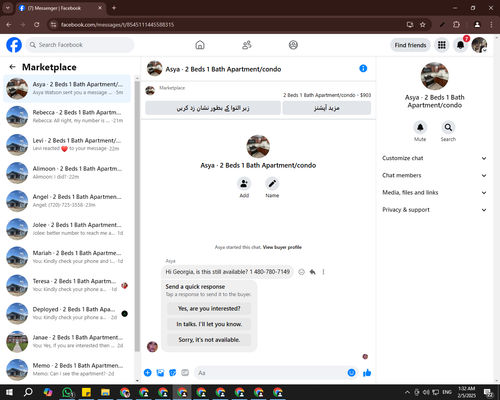Click the browser address bar URL
Screen dimensions: 500x400
(x=117, y=25)
